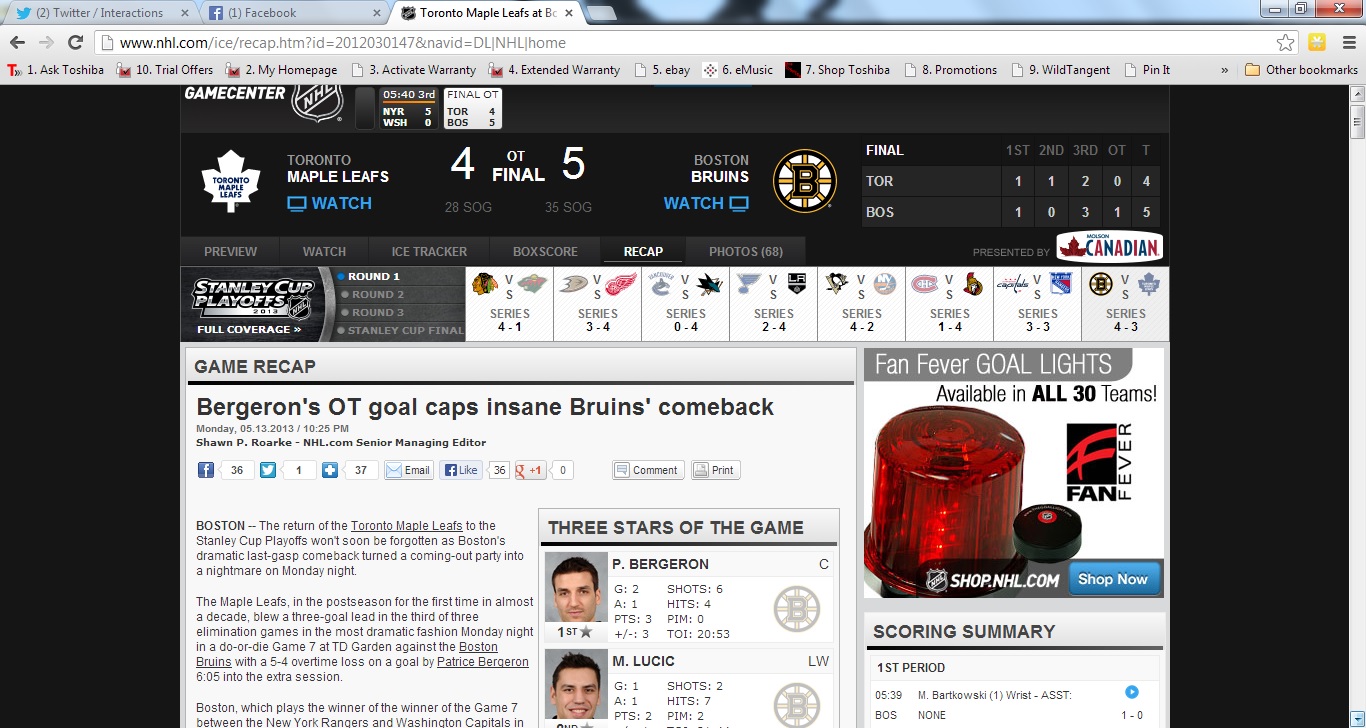This screenshot has height=728, width=1366.
Task: Switch to the (1) Facebook tab
Action: (x=292, y=13)
